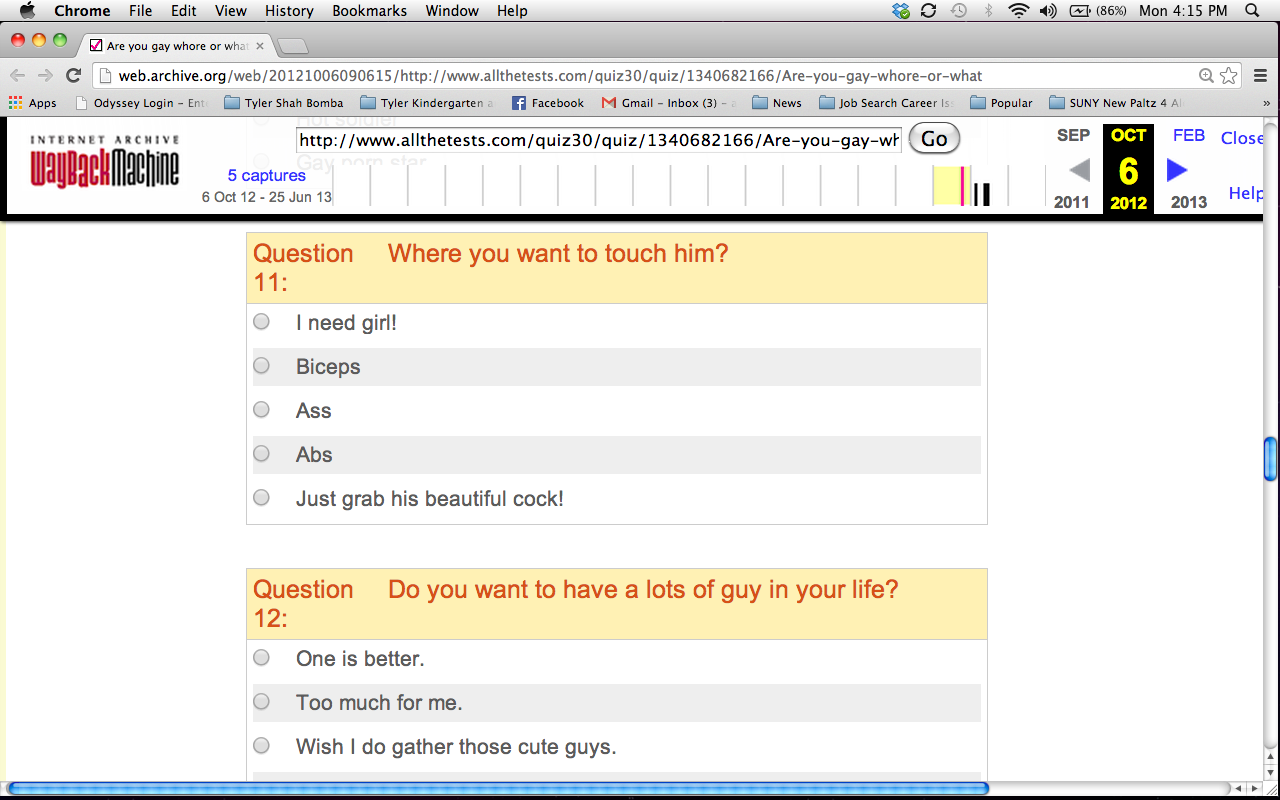Open the Tyler Shah Bomba bookmark folder
1280x800 pixels.
coord(283,103)
